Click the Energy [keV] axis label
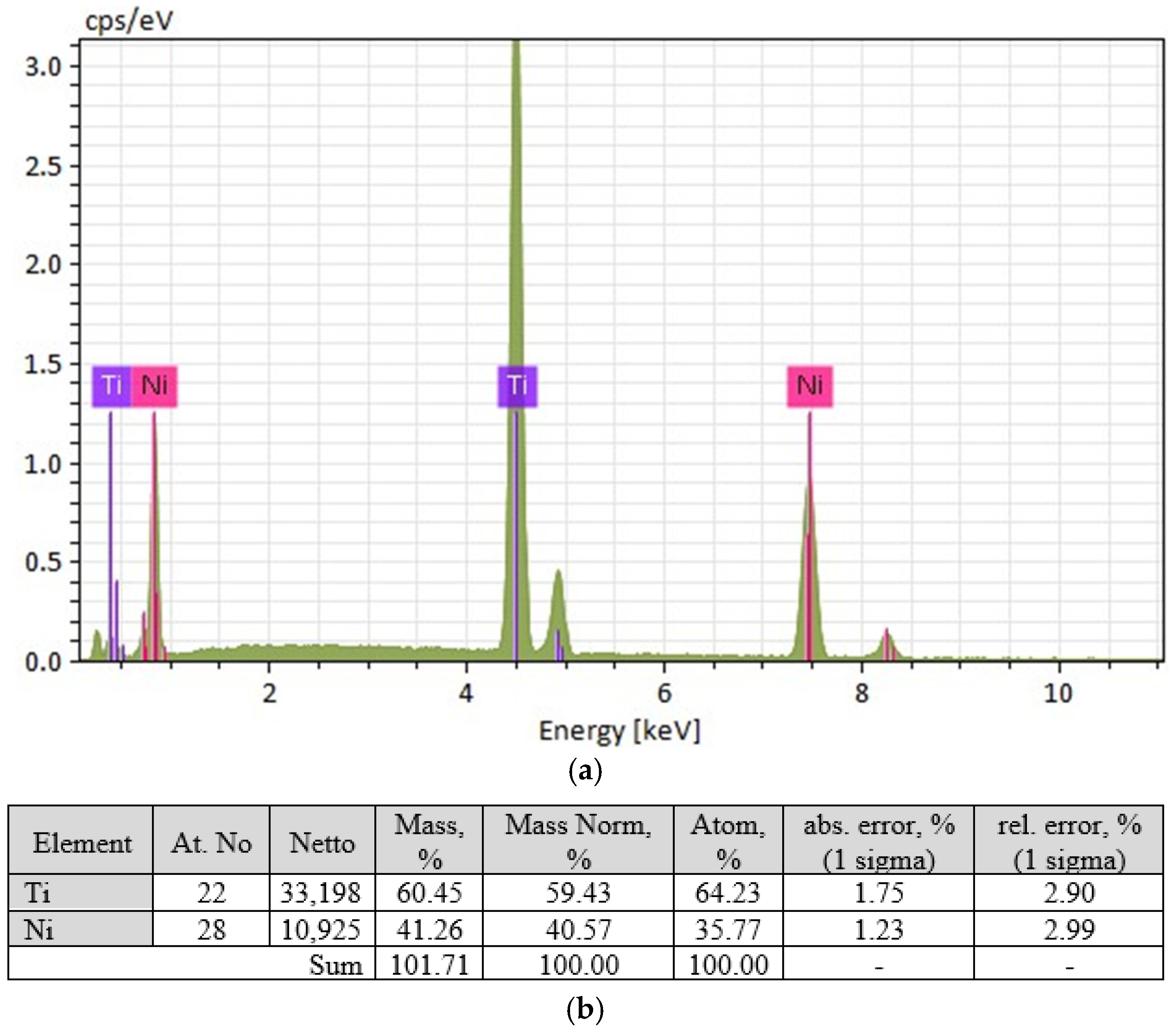 (x=620, y=731)
